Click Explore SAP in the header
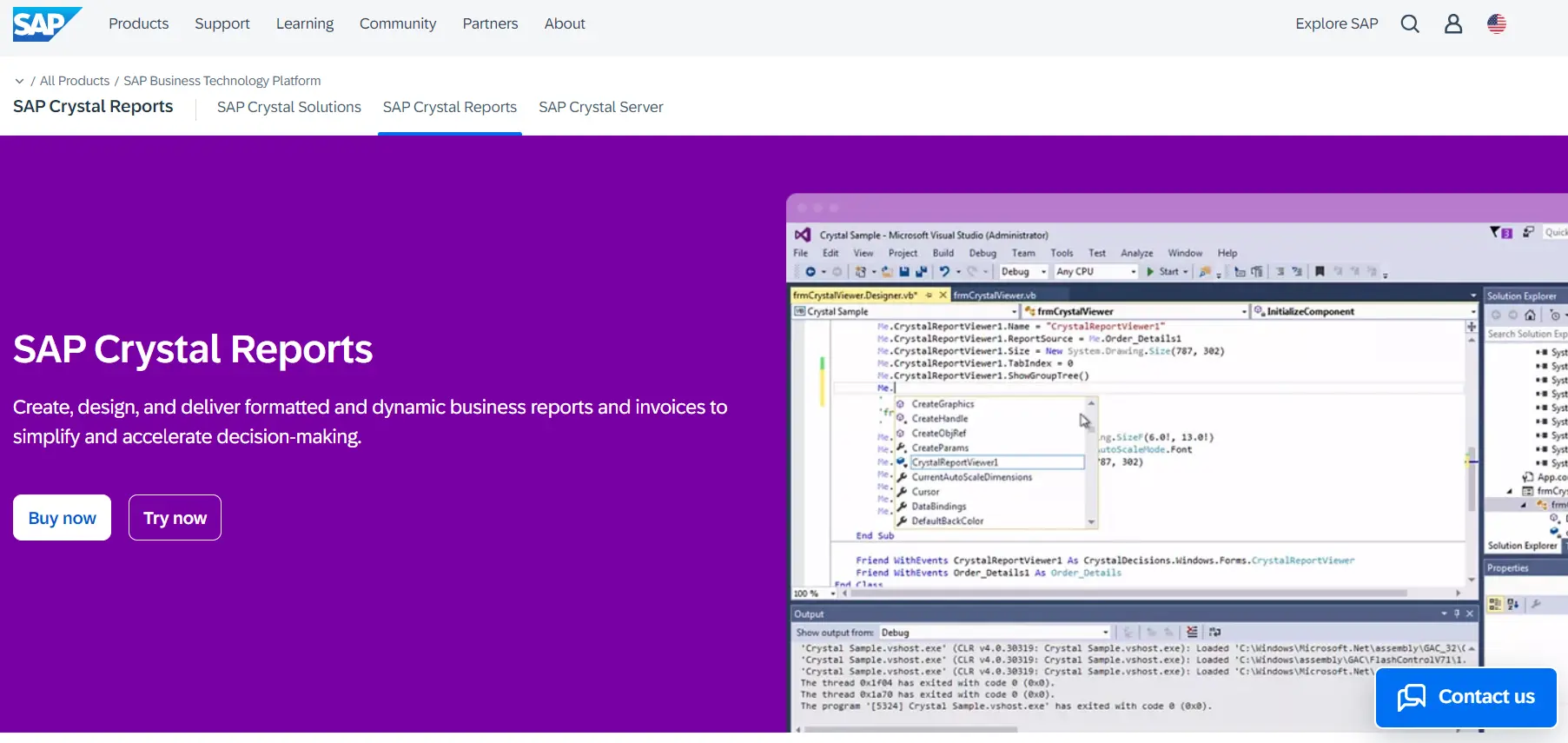 tap(1337, 23)
